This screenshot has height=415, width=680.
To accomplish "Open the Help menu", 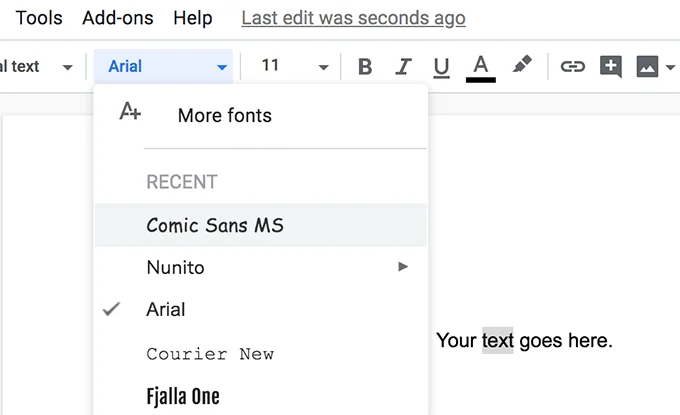I will point(192,18).
